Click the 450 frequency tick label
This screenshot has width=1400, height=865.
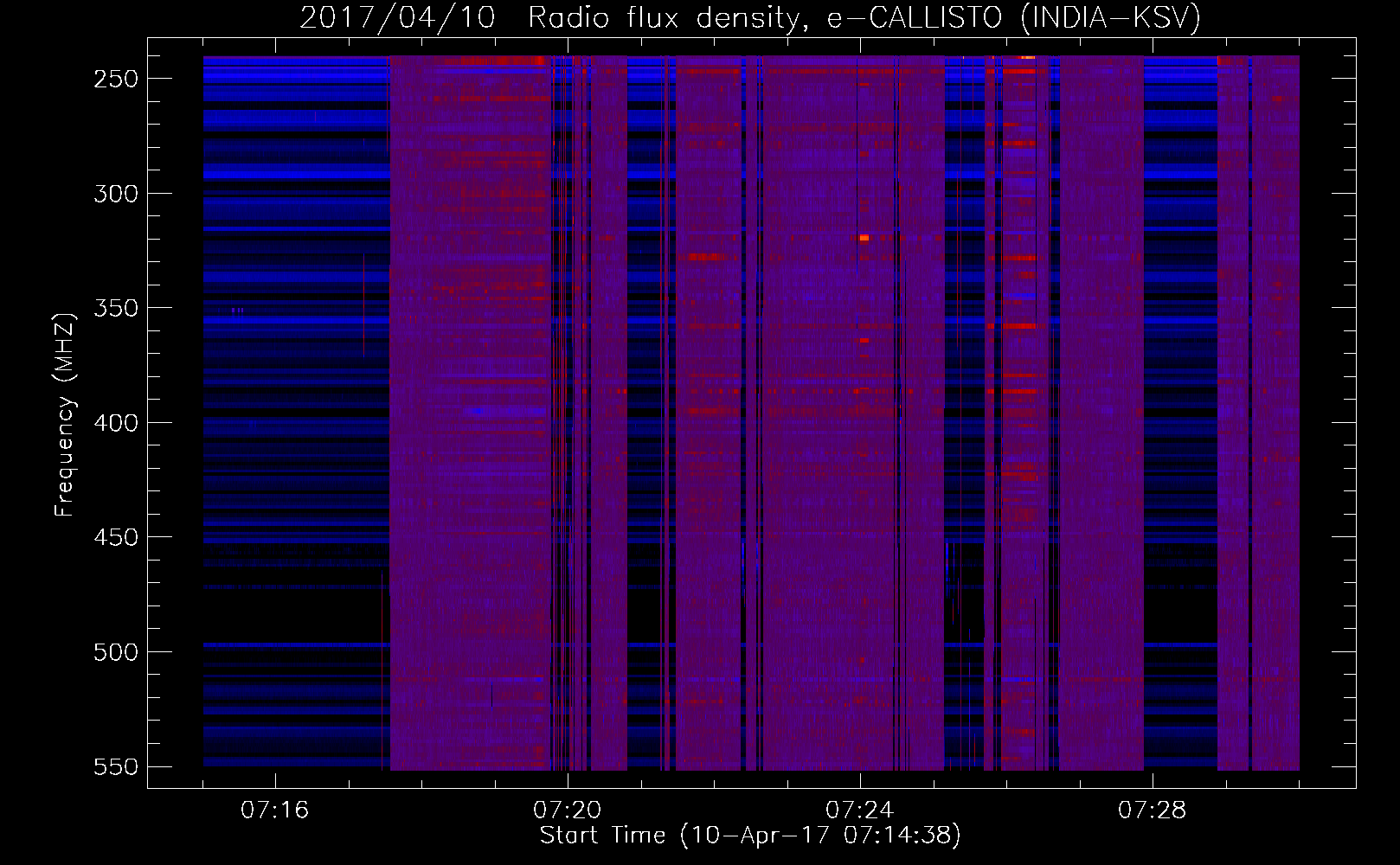pyautogui.click(x=116, y=537)
